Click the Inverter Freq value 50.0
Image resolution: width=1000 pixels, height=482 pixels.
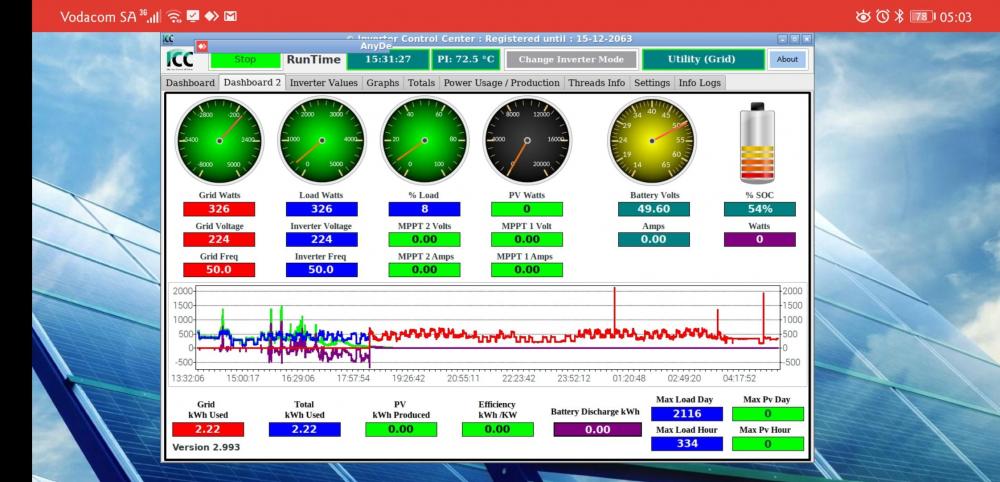pyautogui.click(x=321, y=270)
